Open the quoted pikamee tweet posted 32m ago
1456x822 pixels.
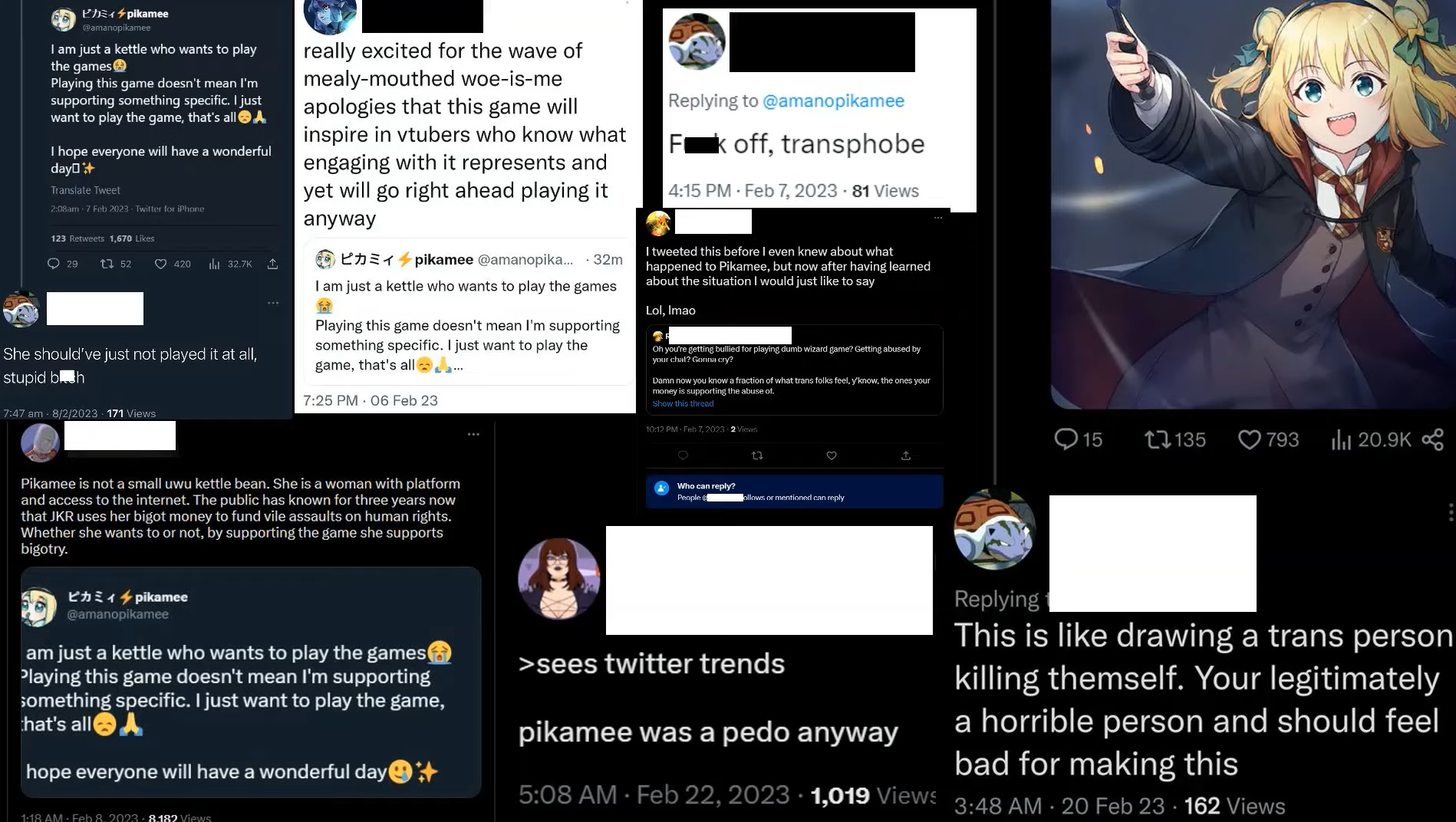click(x=469, y=311)
